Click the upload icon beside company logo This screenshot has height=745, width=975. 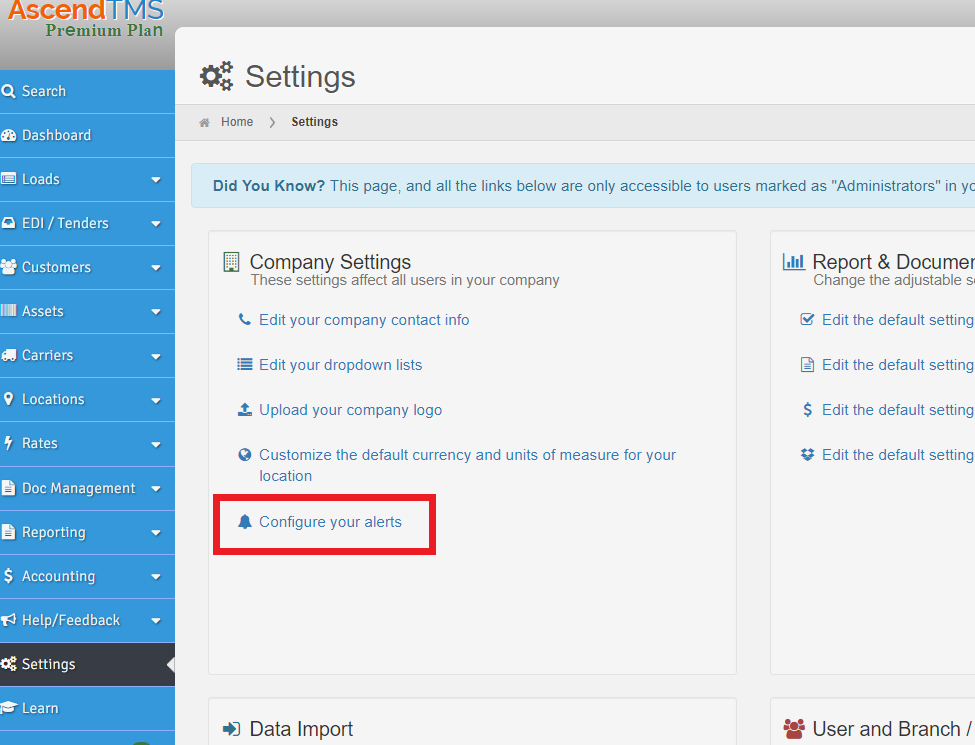point(245,409)
